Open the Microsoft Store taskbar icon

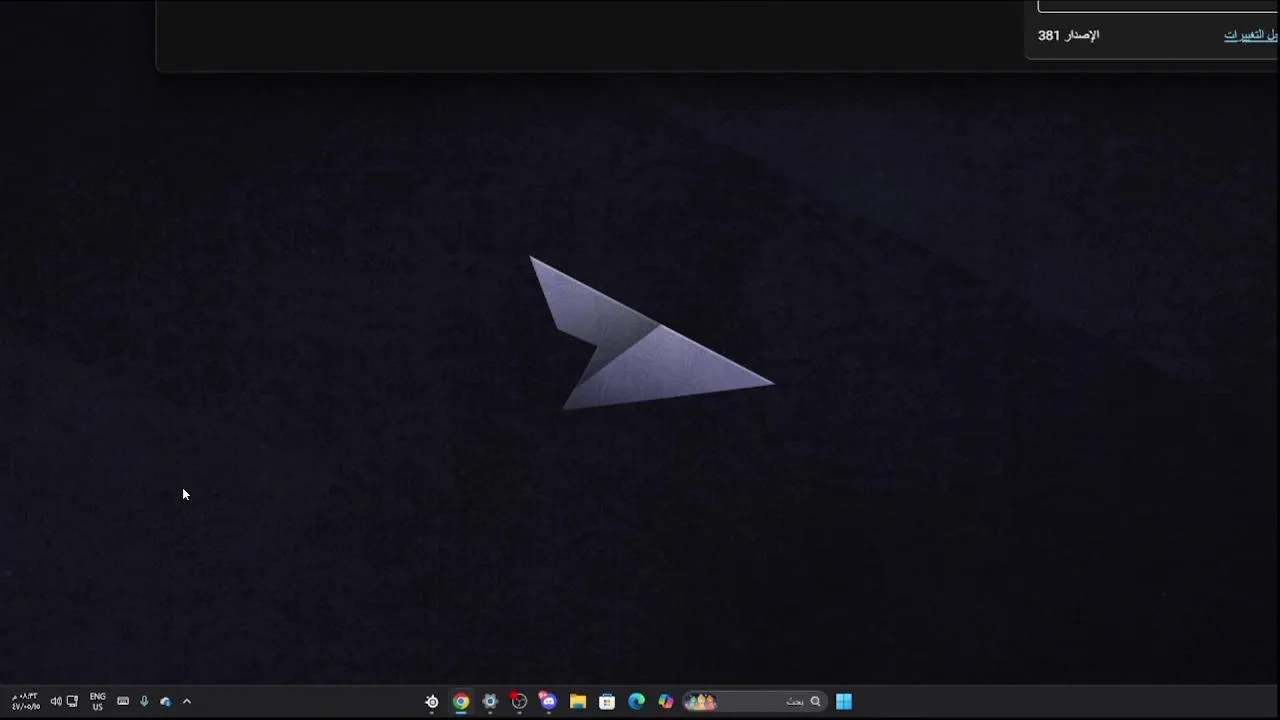[607, 701]
